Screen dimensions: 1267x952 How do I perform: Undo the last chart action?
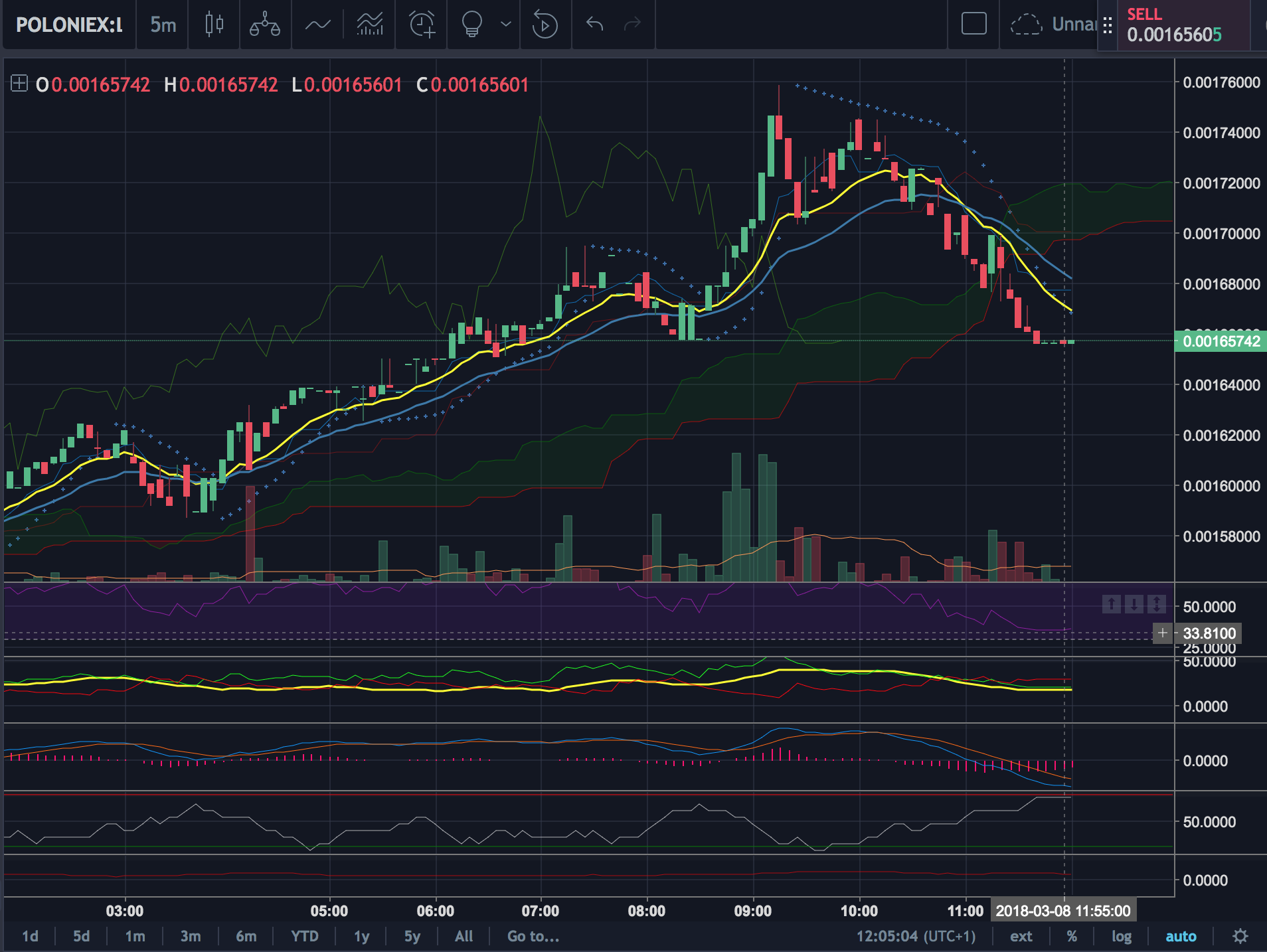pos(595,25)
